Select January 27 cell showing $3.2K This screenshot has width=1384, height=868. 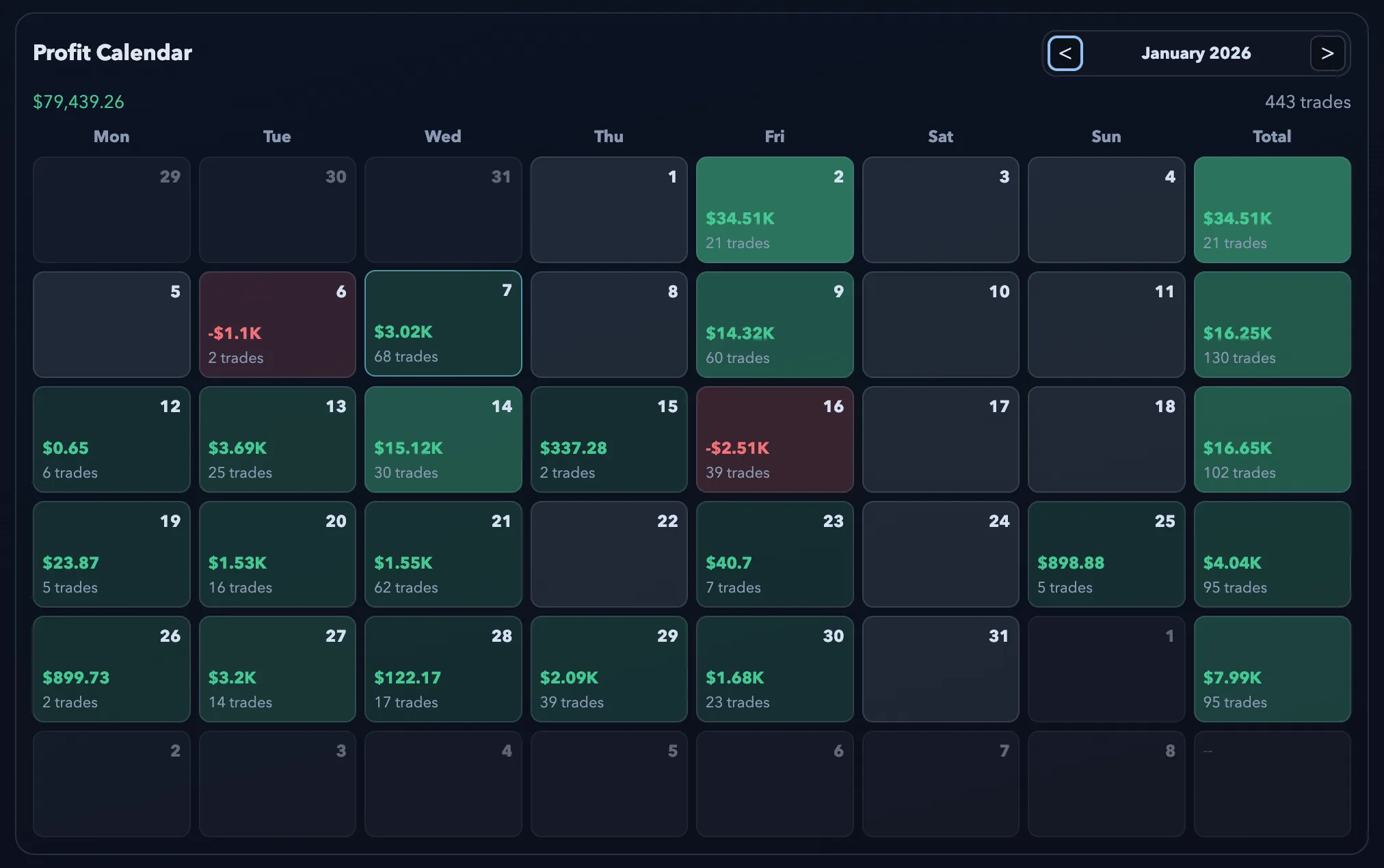click(277, 669)
